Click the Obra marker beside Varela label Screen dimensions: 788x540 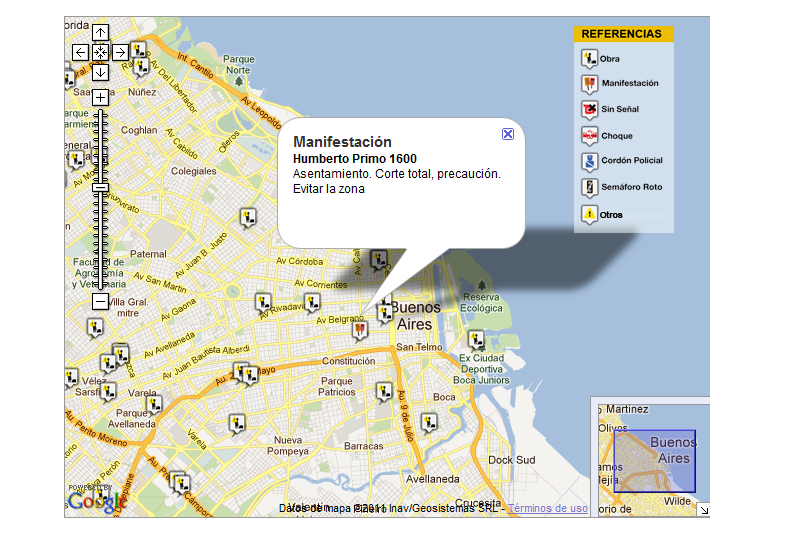click(x=154, y=405)
